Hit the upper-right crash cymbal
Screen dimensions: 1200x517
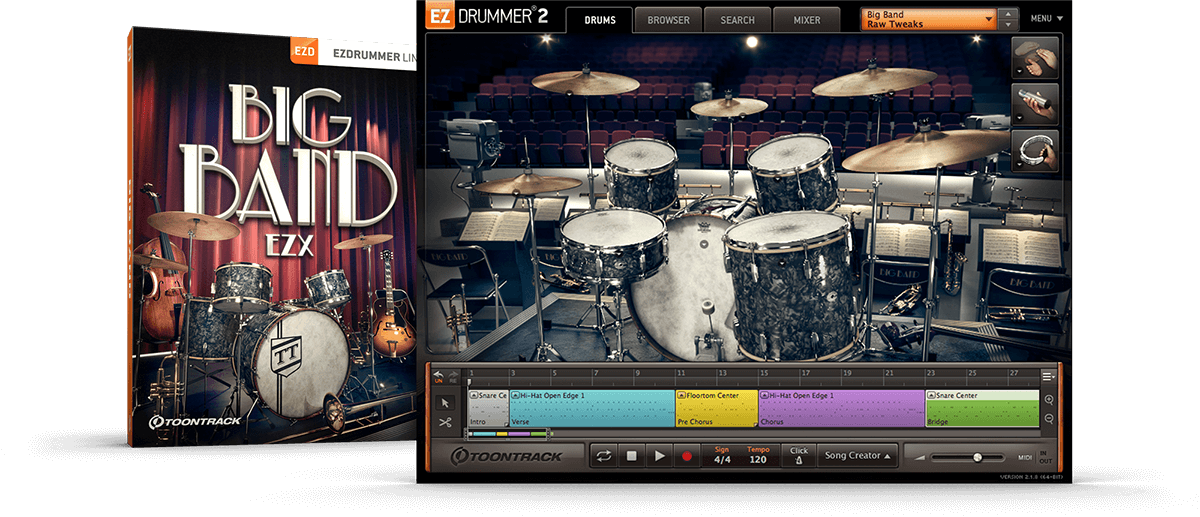click(x=874, y=82)
